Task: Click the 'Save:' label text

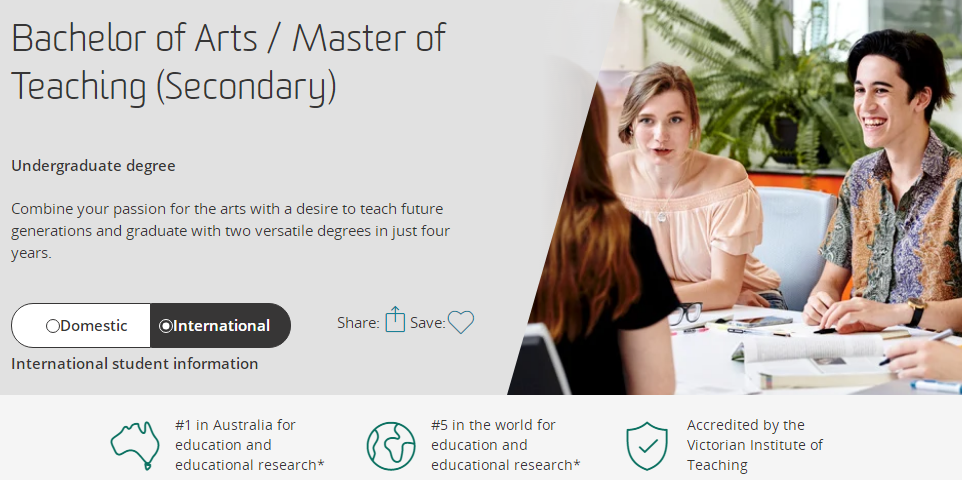Action: pos(428,323)
